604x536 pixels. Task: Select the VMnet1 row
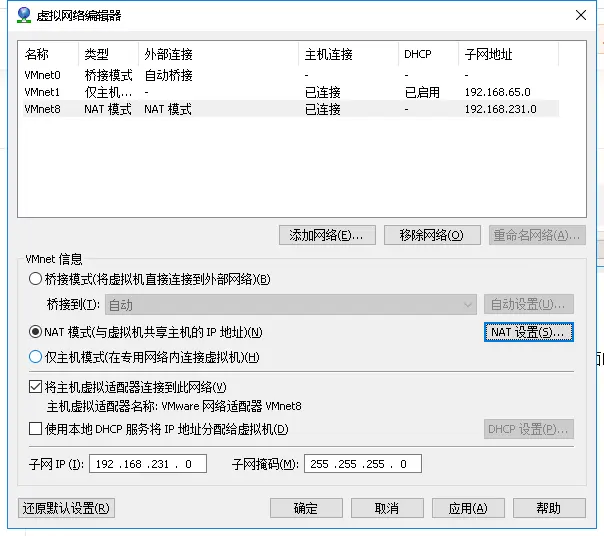(291, 92)
